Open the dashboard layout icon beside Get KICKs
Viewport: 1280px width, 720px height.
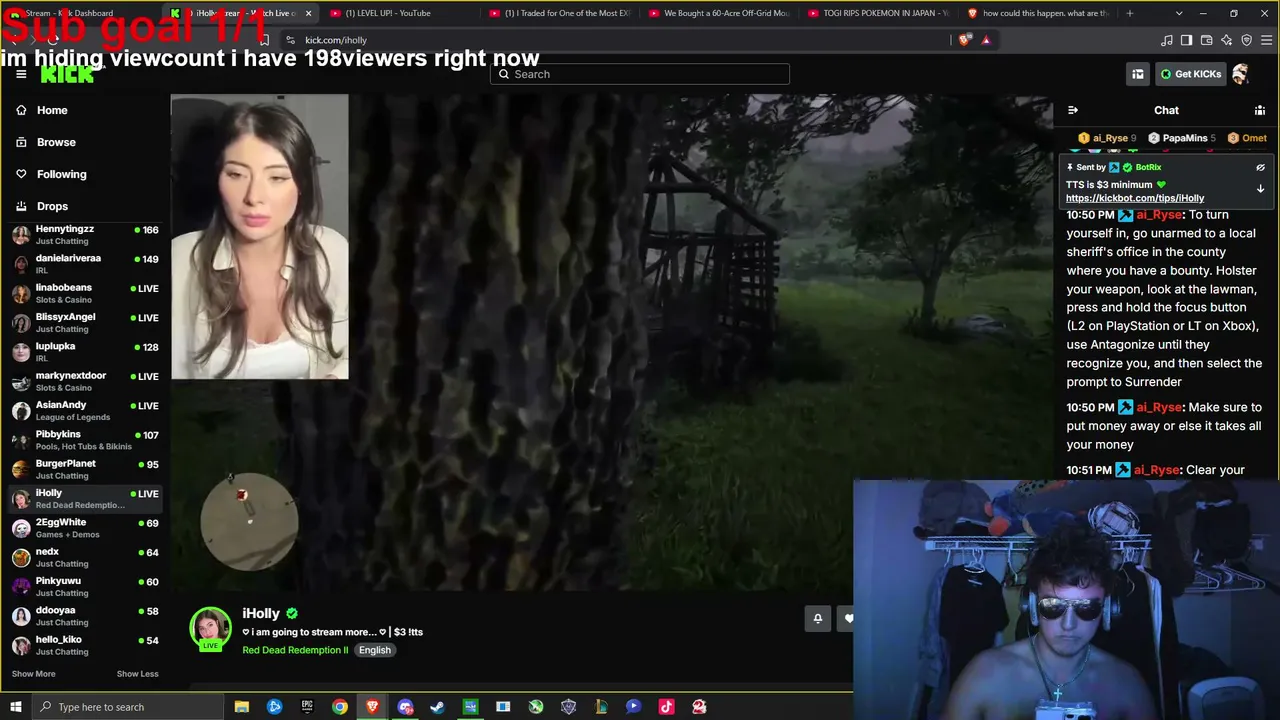(1138, 74)
